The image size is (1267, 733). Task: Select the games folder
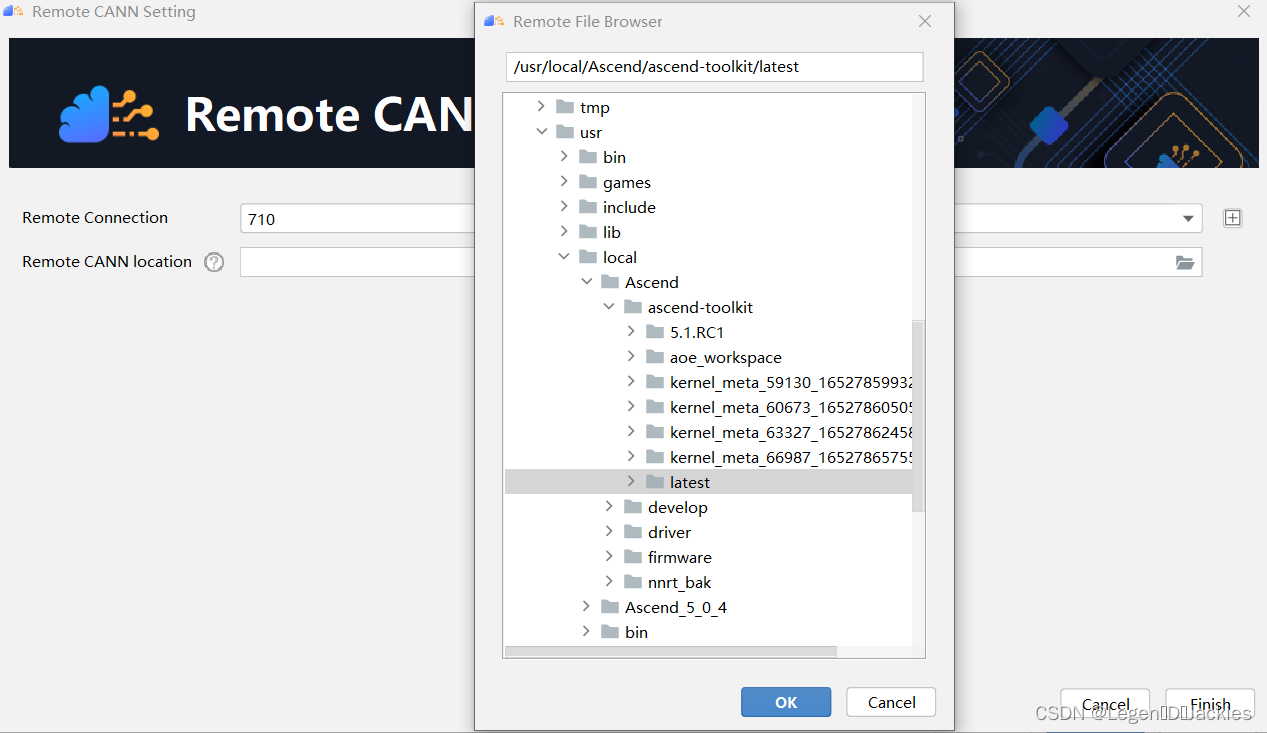pos(627,182)
